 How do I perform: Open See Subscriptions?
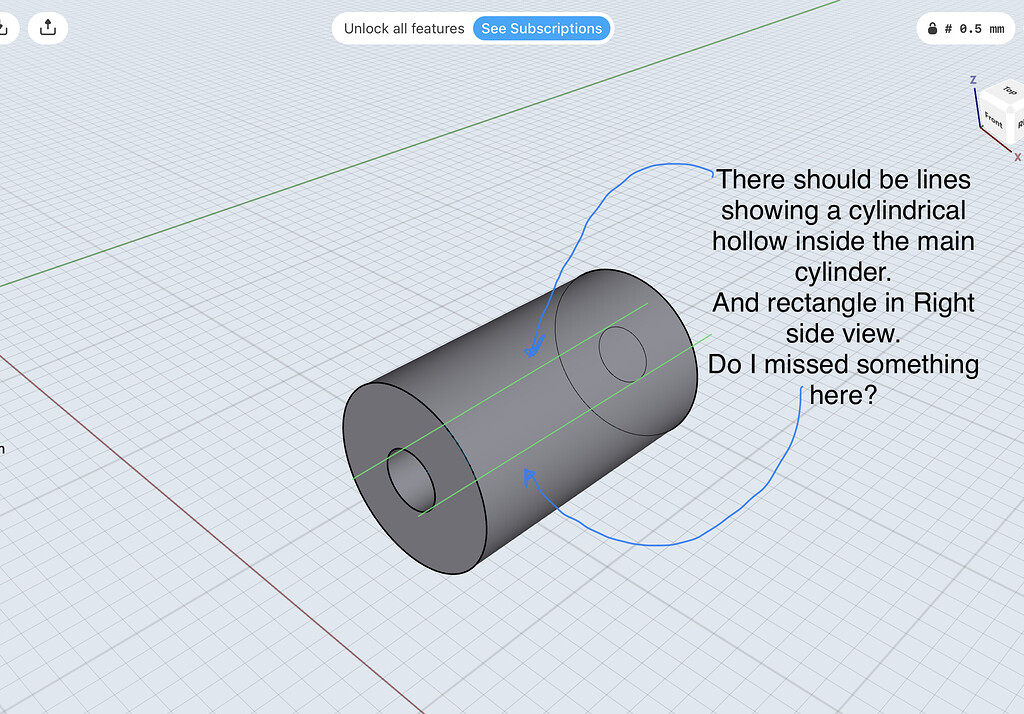tap(541, 28)
